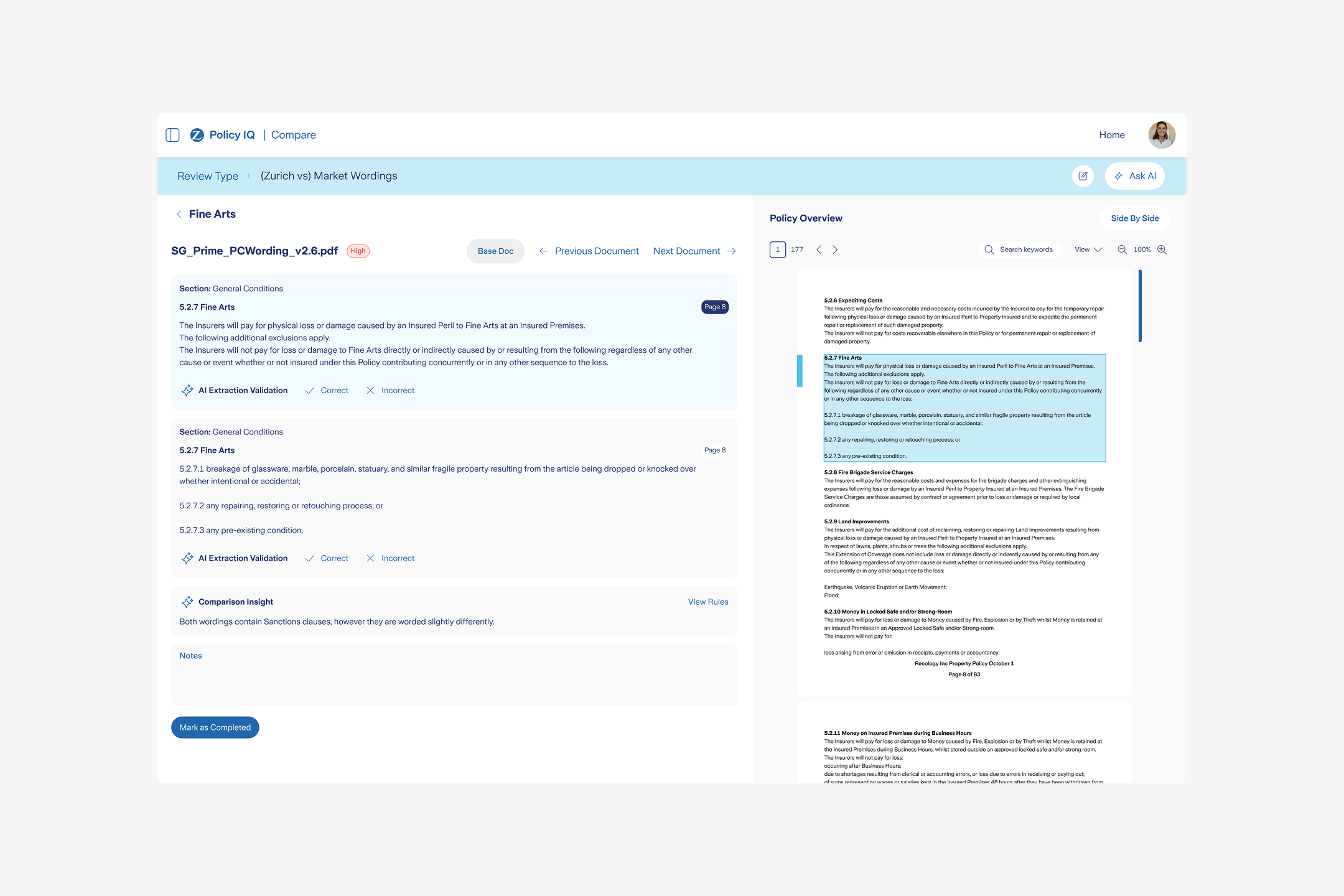Toggle the sidebar panel icon
The image size is (1344, 896).
point(172,135)
